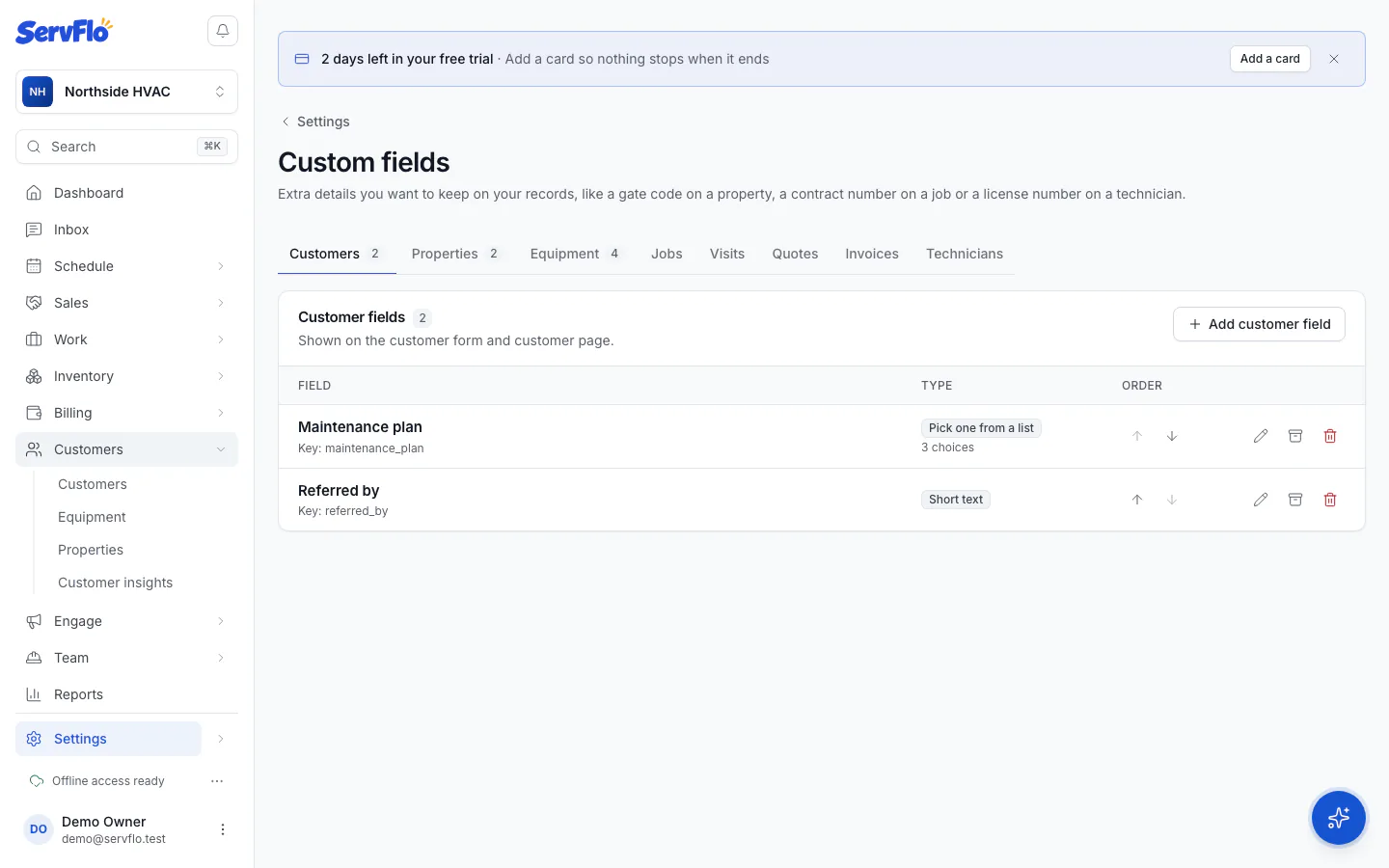
Task: Switch to the Technicians tab
Action: [965, 254]
